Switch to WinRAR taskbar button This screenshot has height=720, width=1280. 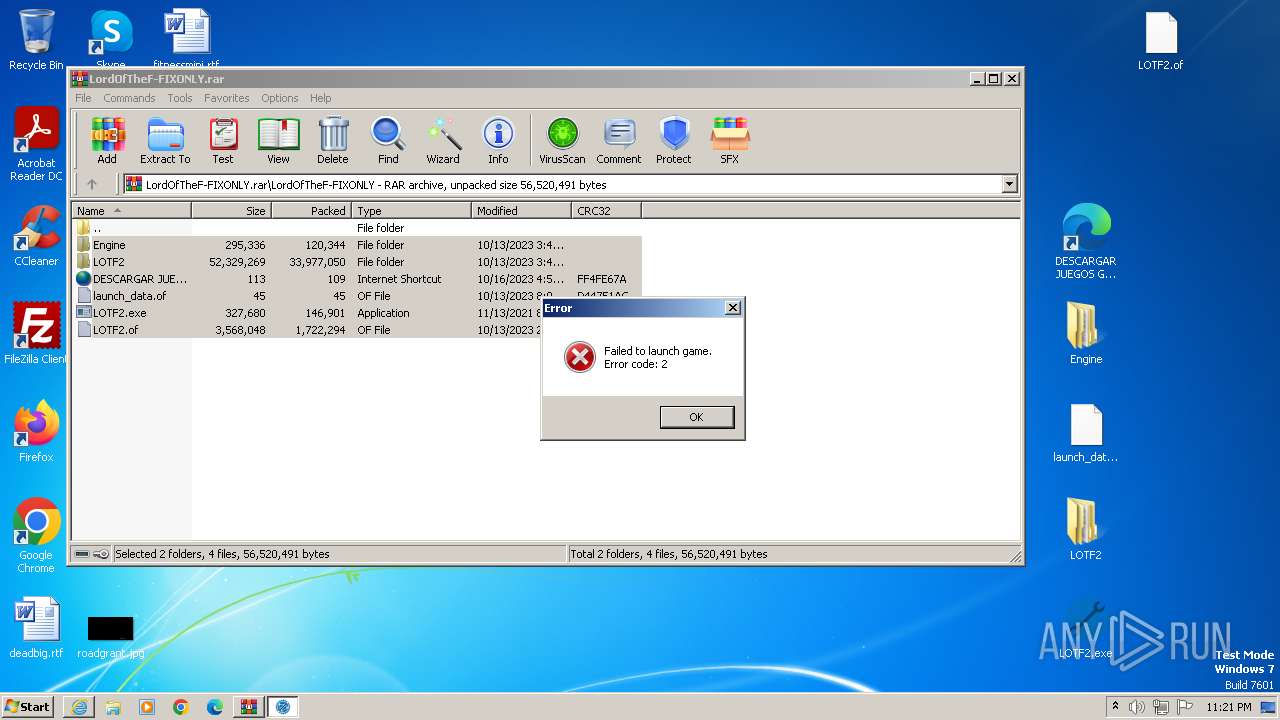click(x=249, y=706)
